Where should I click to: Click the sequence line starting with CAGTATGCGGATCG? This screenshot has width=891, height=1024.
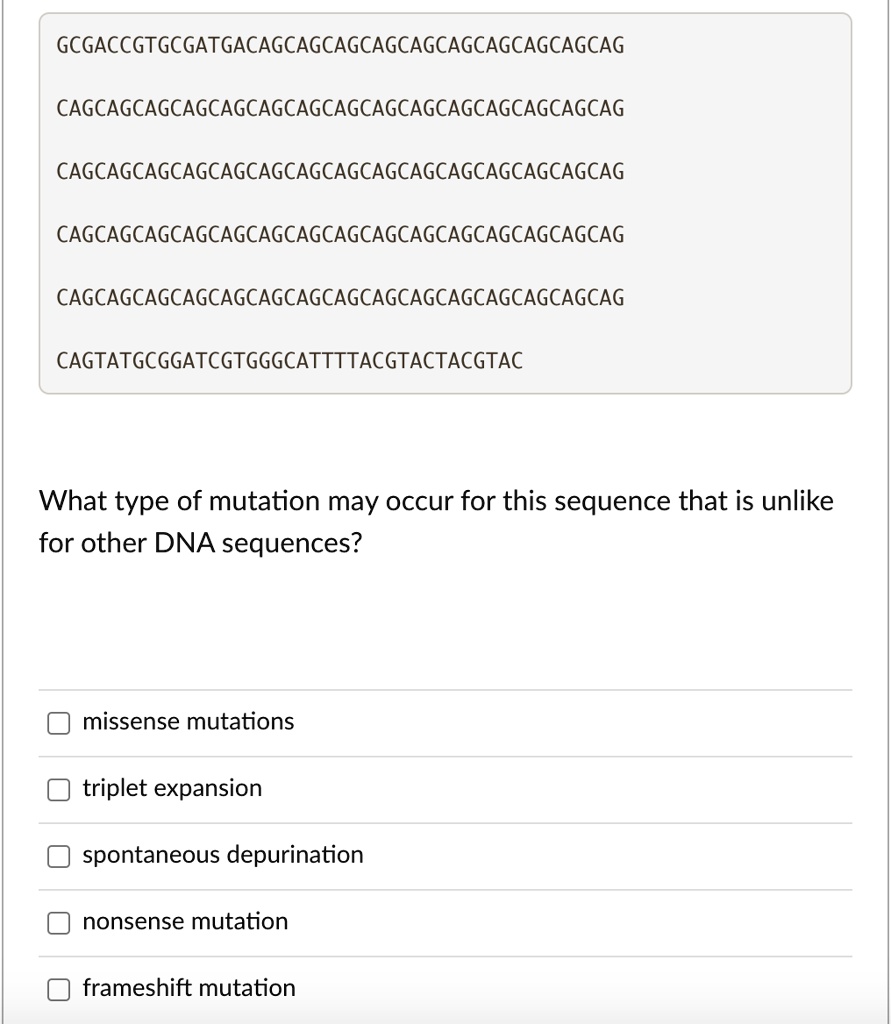click(290, 360)
